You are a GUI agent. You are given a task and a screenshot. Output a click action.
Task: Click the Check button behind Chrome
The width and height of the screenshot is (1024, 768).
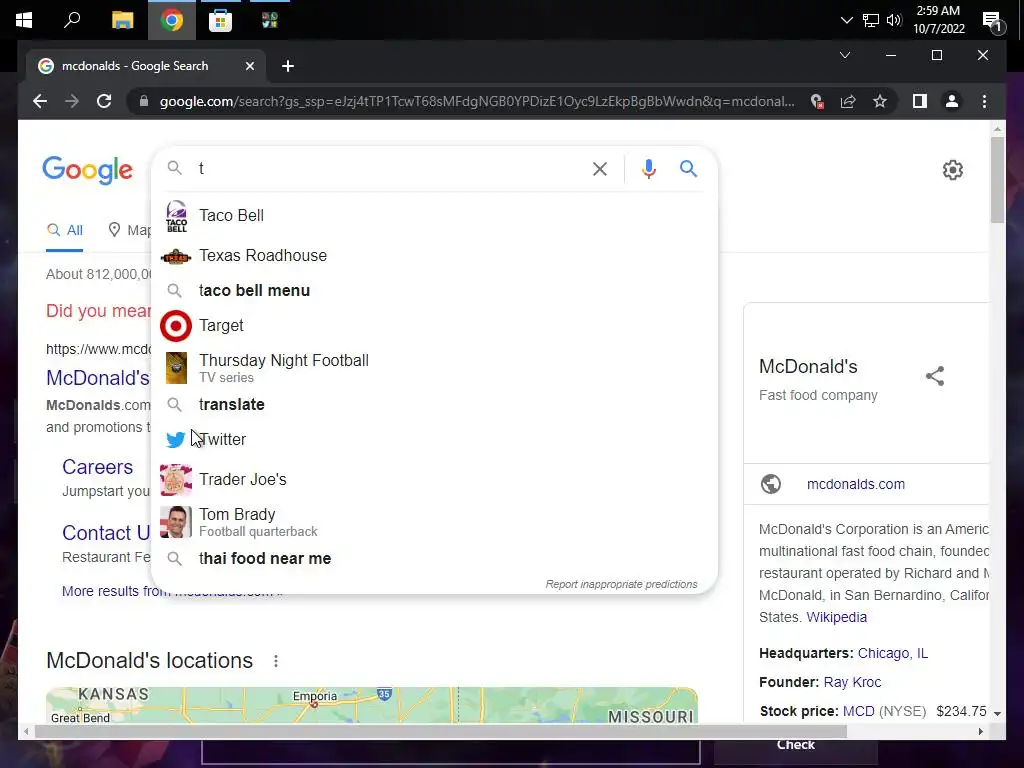795,745
